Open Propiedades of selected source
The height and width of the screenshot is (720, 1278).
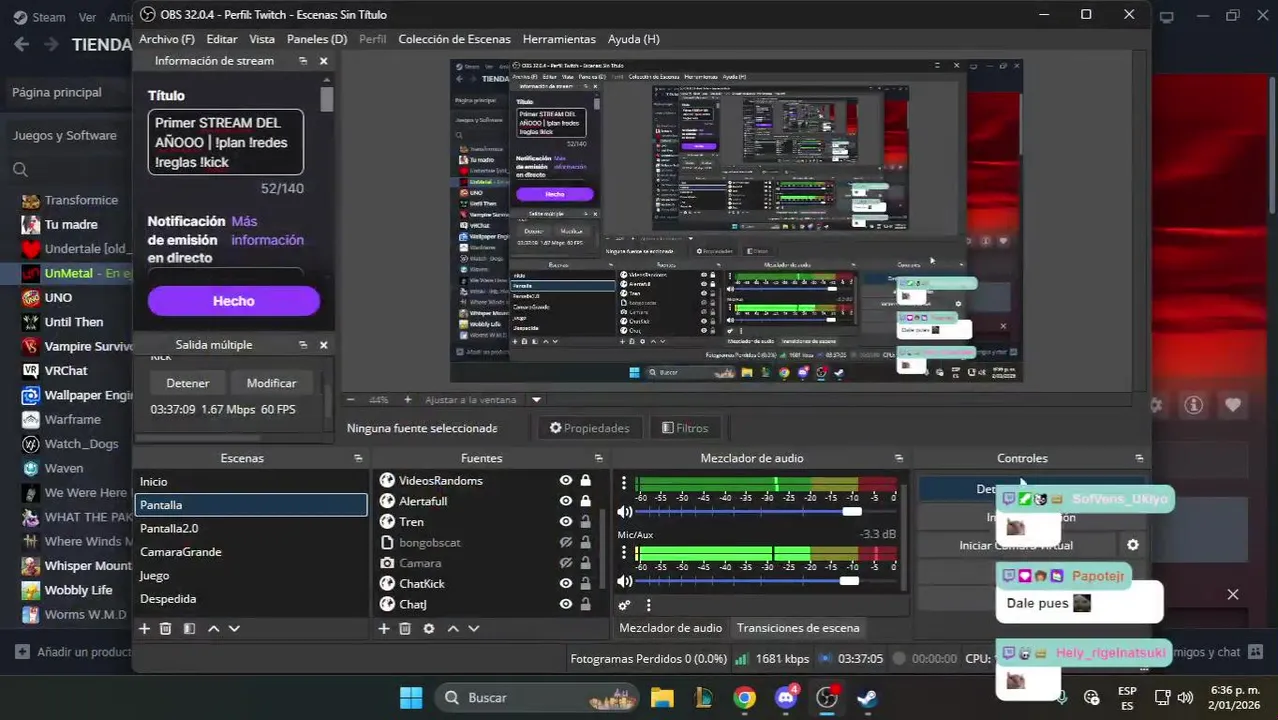click(590, 428)
